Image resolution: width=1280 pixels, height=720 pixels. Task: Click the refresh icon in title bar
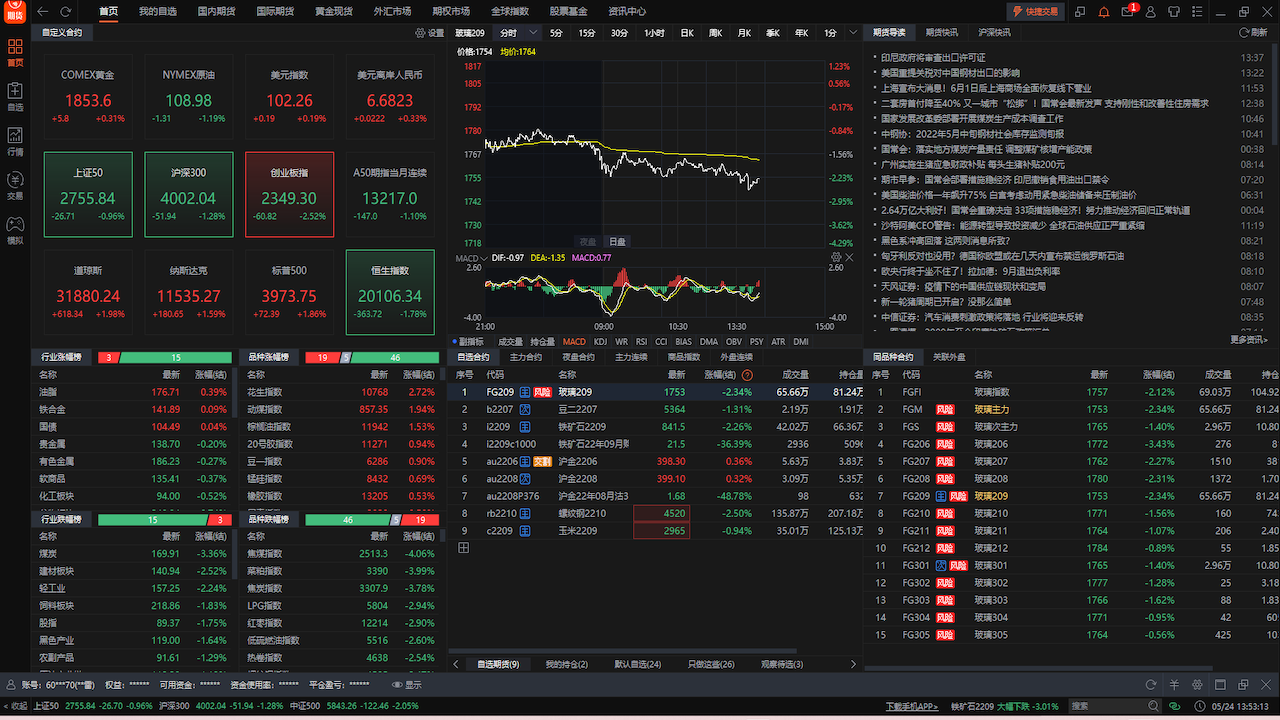66,11
